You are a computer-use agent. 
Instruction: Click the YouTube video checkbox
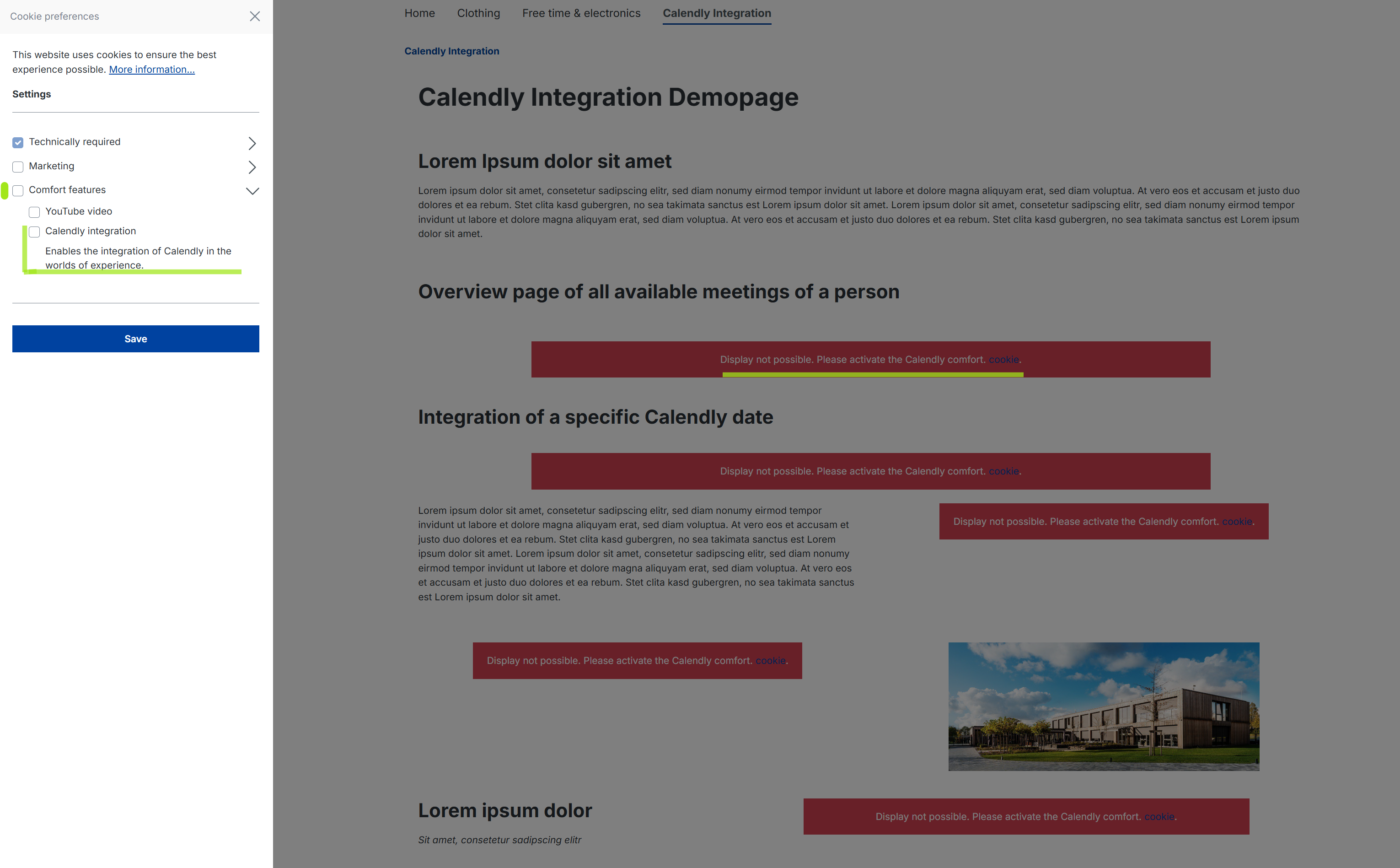[x=34, y=211]
